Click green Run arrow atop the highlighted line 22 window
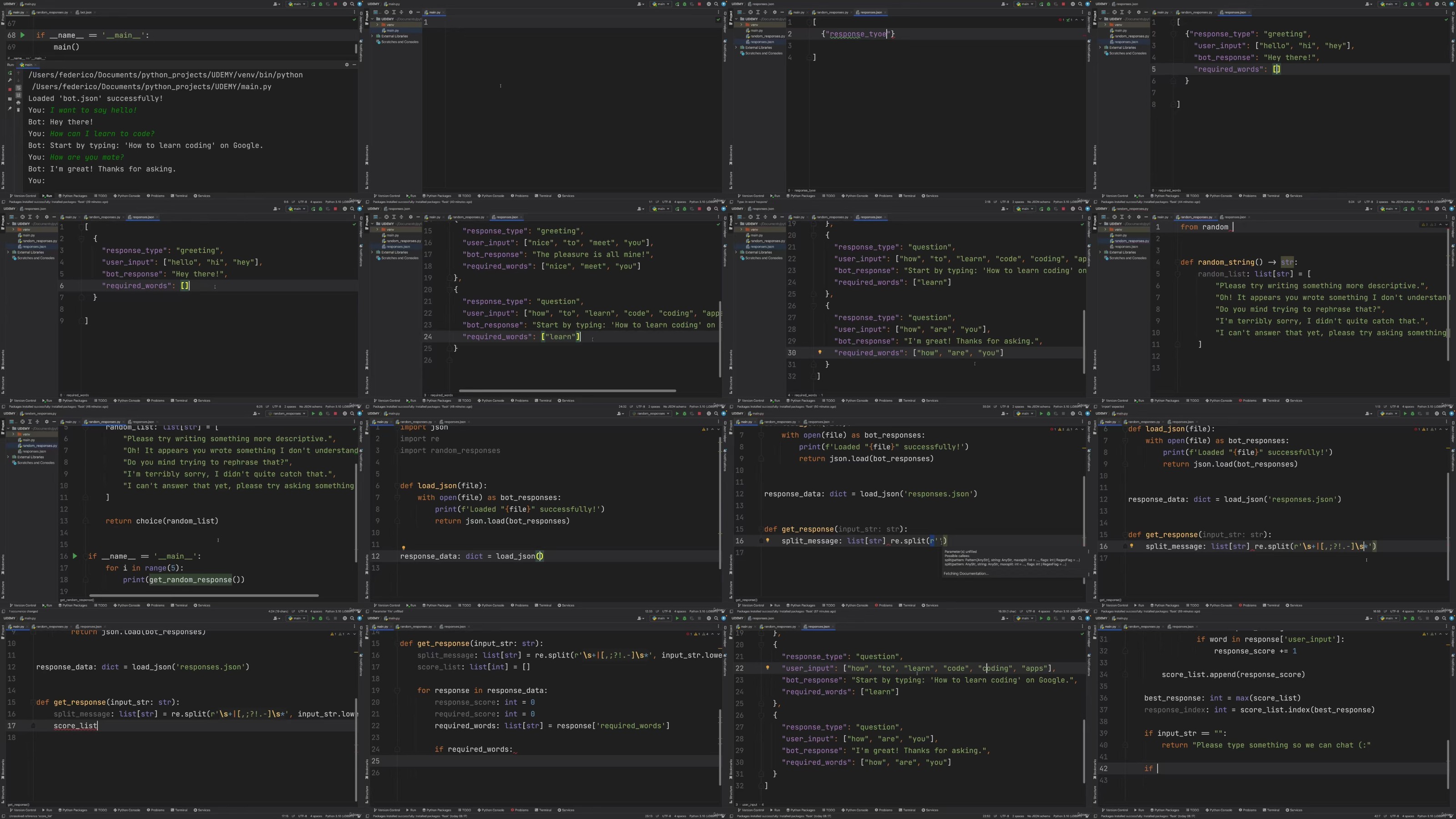 click(x=1041, y=618)
